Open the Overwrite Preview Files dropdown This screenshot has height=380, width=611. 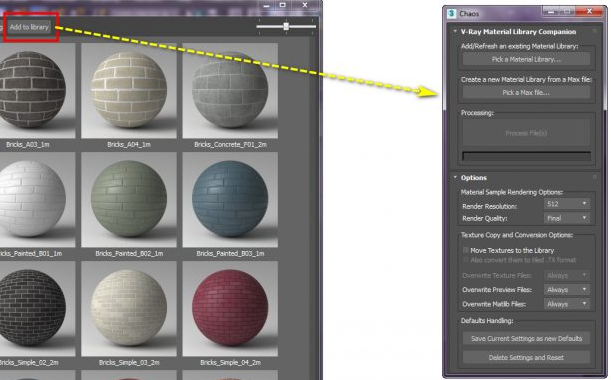coord(567,290)
